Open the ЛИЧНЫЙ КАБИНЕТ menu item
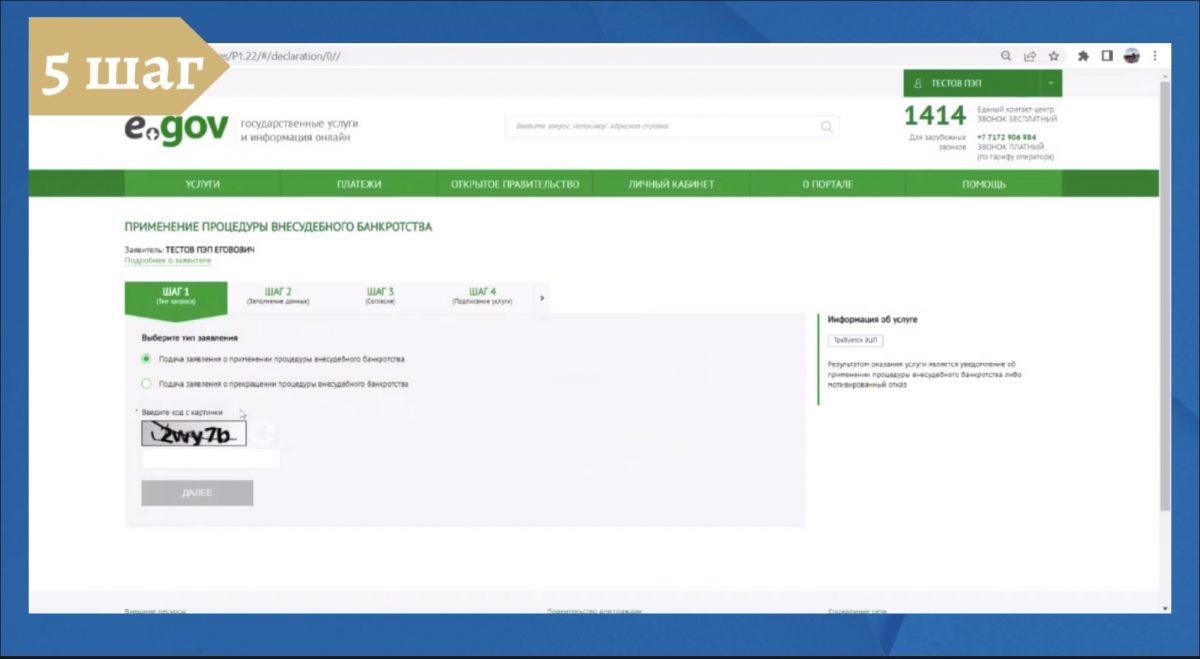The image size is (1200, 659). (671, 184)
